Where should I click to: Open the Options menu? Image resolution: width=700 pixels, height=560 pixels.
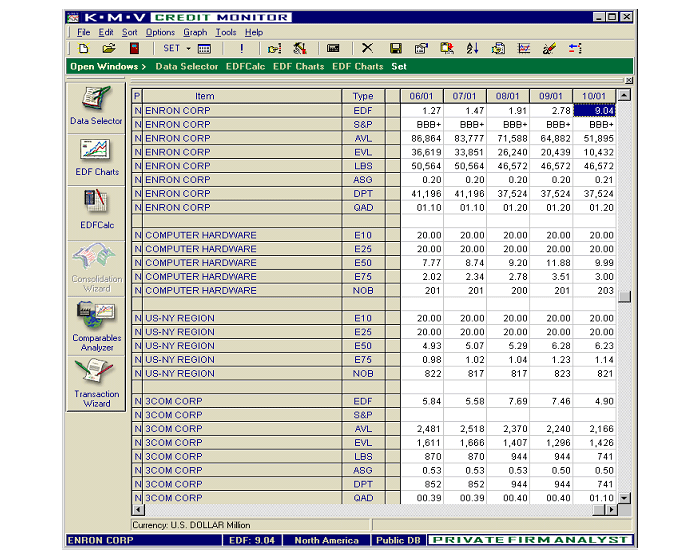point(160,32)
